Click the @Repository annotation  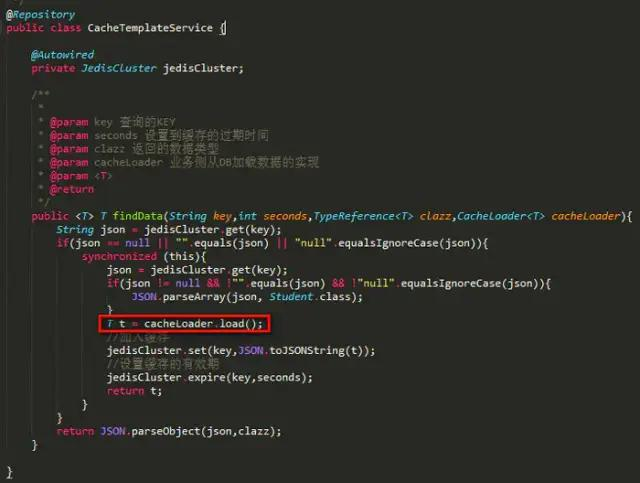40,15
